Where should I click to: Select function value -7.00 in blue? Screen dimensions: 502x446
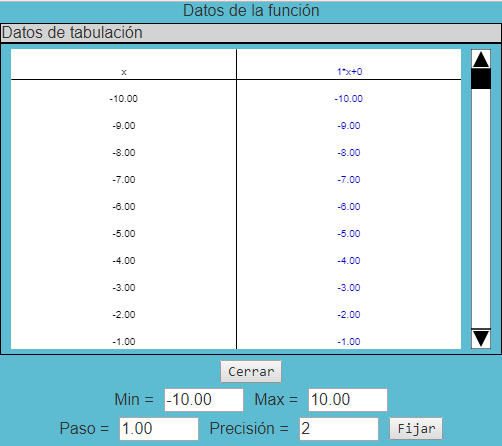tap(349, 180)
